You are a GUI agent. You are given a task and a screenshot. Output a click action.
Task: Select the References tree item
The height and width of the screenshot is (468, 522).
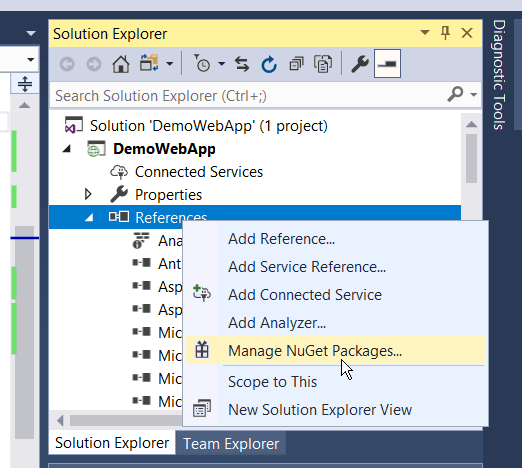tap(171, 217)
